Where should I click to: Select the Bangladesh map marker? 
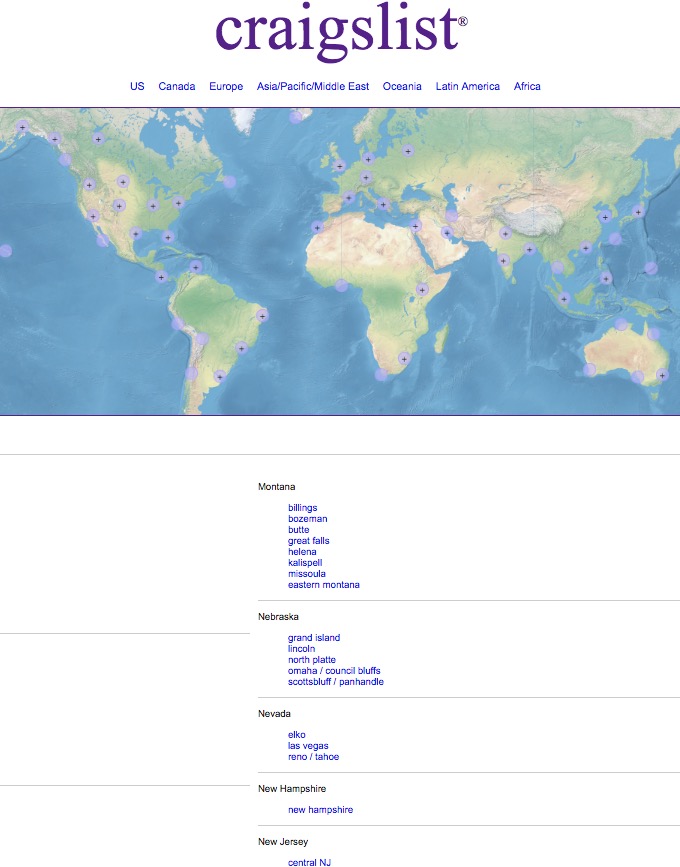[530, 249]
